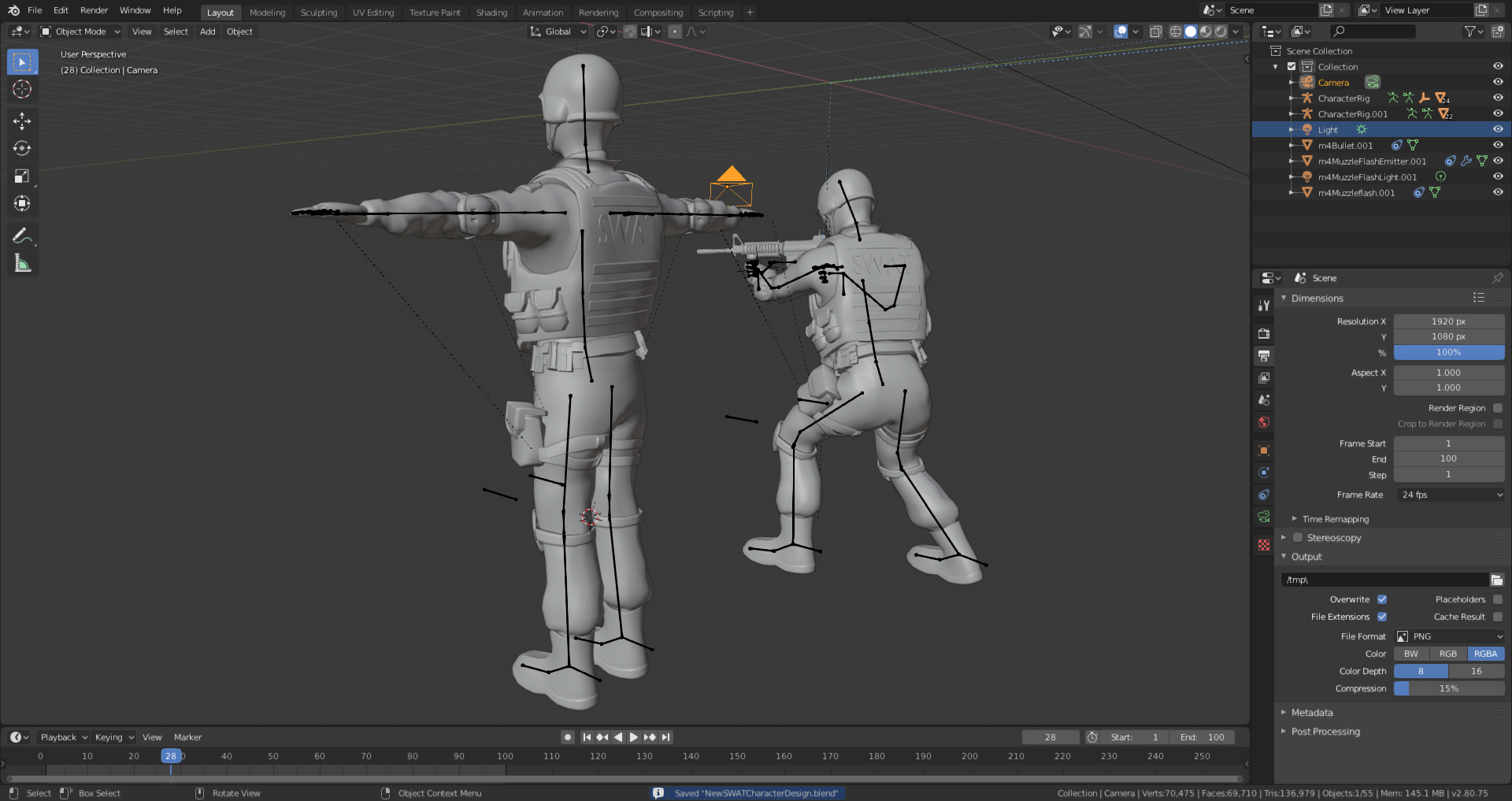Open the Output Properties tab
The image size is (1512, 801).
pyautogui.click(x=1264, y=356)
